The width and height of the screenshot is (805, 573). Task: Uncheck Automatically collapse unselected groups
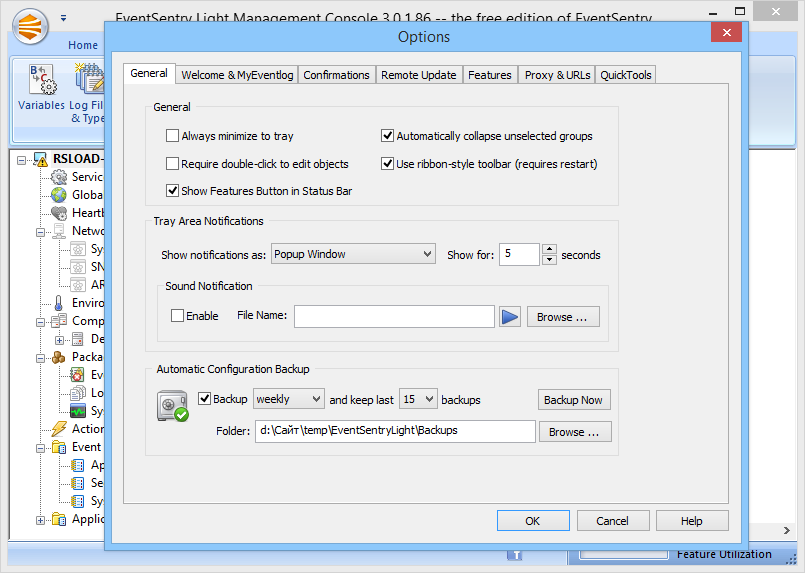387,136
